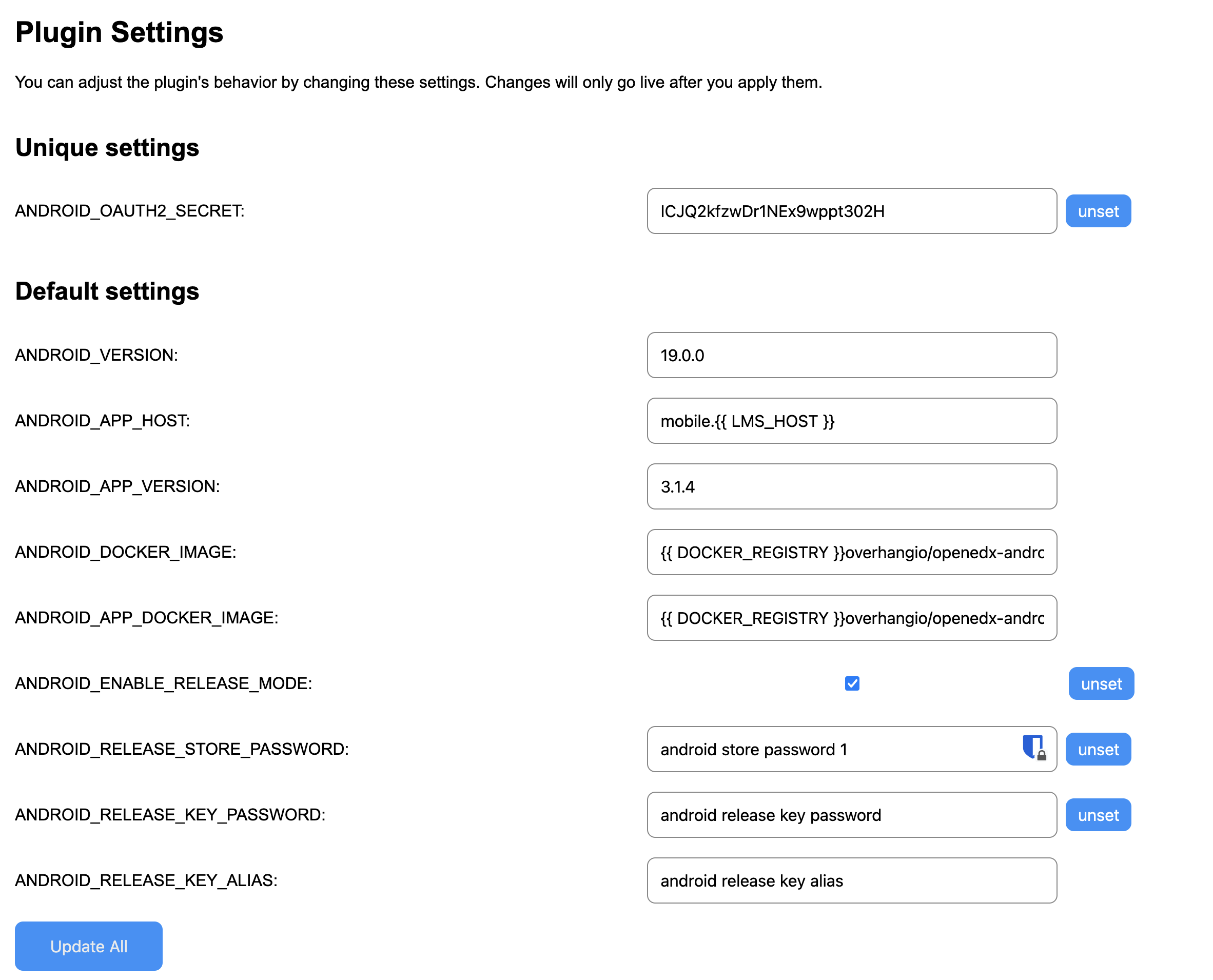Image resolution: width=1213 pixels, height=980 pixels.
Task: Unset ANDROID_RELEASE_KEY_PASSWORD value
Action: click(1098, 815)
